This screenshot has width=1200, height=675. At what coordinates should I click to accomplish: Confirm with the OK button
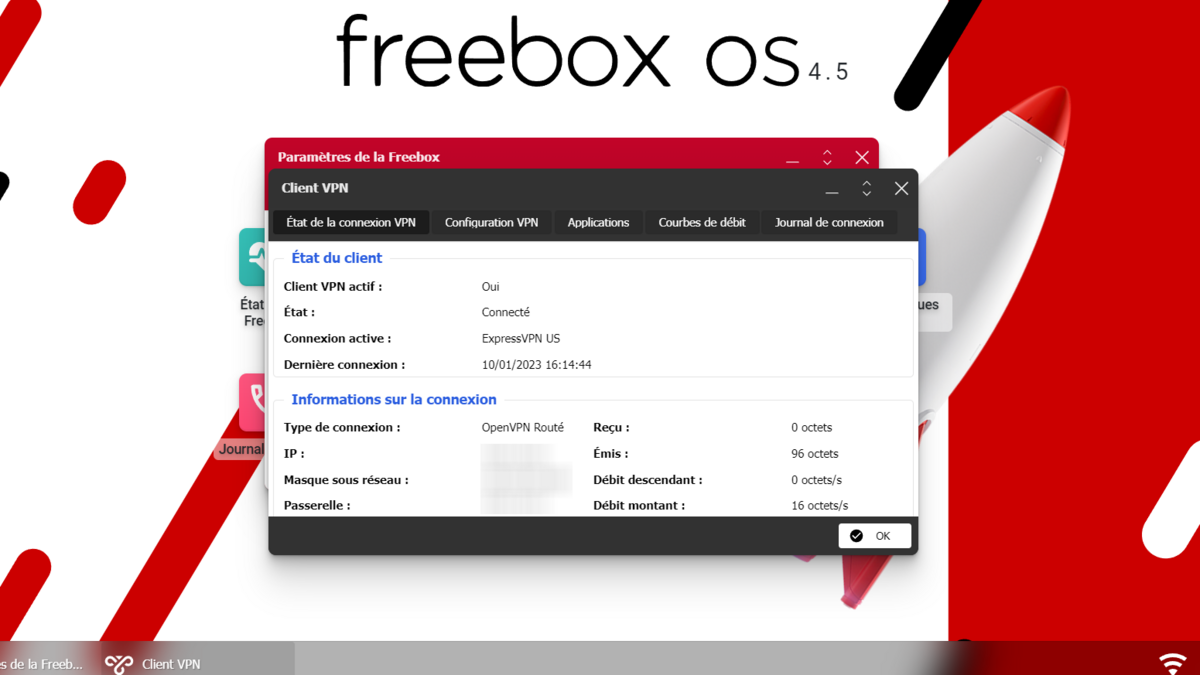click(x=875, y=536)
